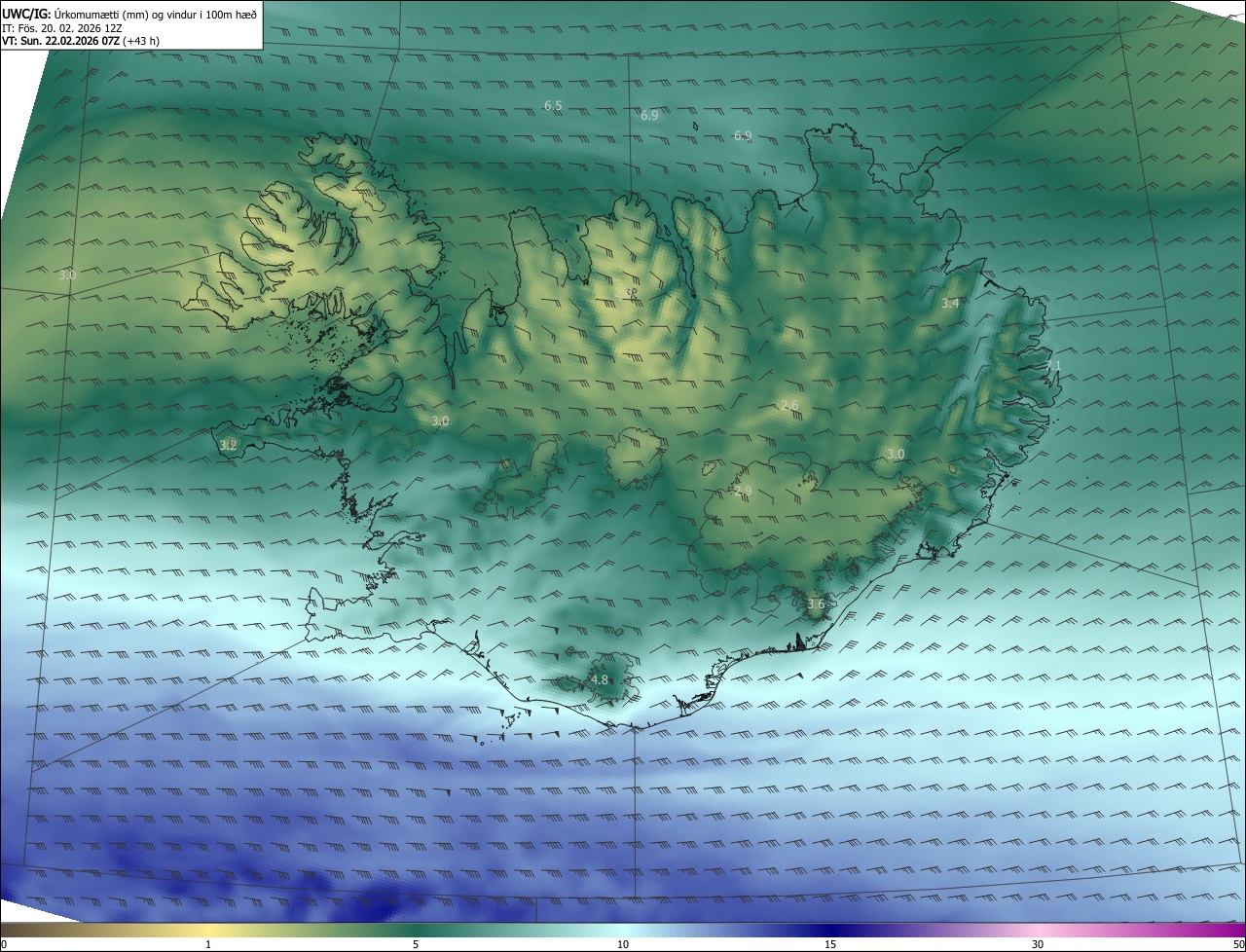Image resolution: width=1246 pixels, height=952 pixels.
Task: Click the 'UWC/IG: Úrkomumætti (mm)' title line
Action: [x=129, y=13]
